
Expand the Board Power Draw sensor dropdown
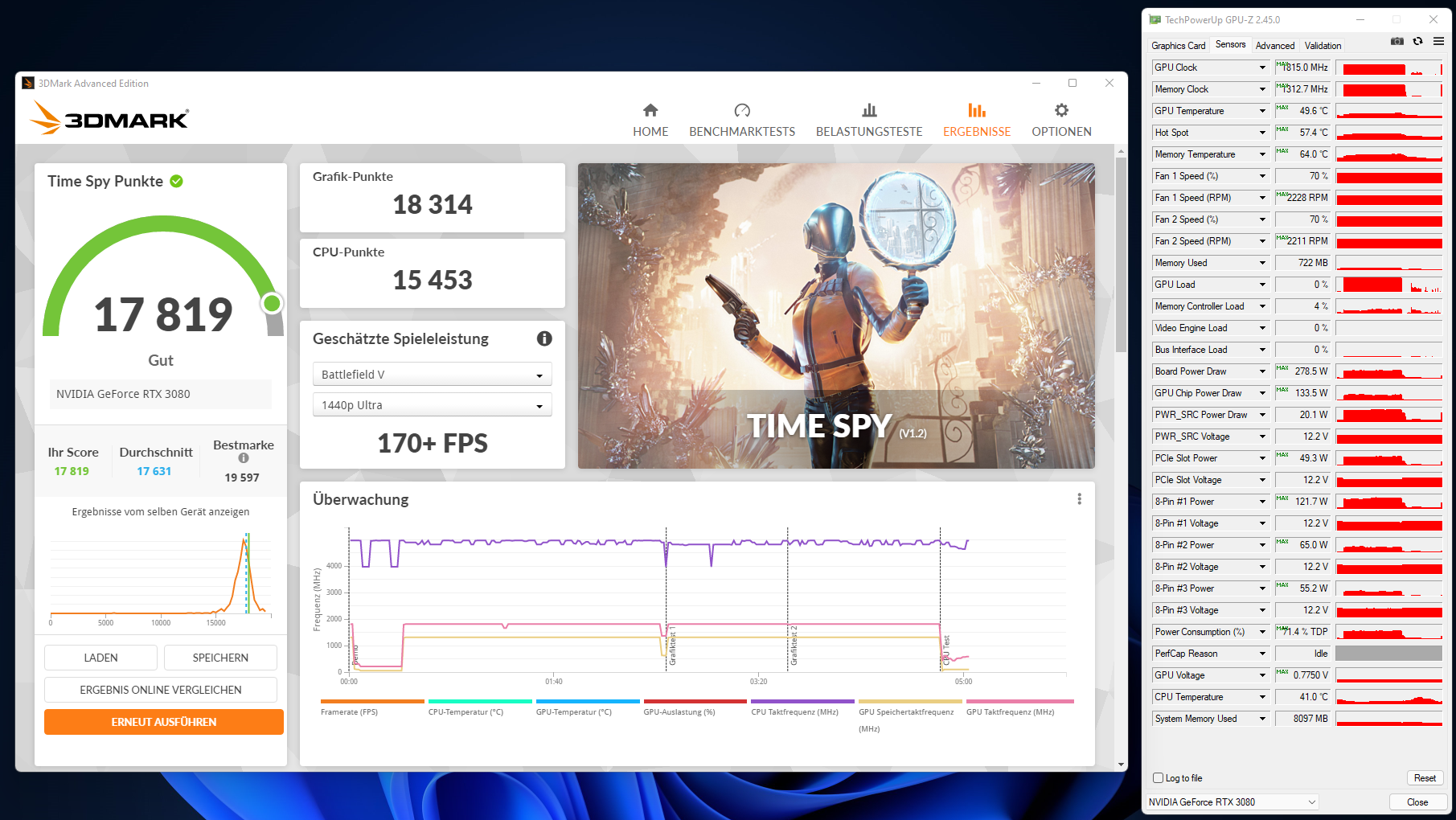pos(1262,371)
